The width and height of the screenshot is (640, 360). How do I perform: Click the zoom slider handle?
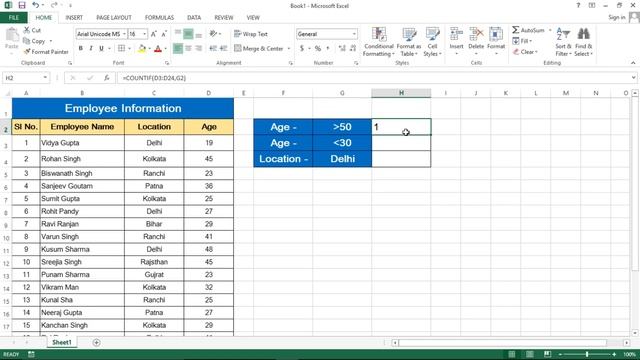point(587,354)
